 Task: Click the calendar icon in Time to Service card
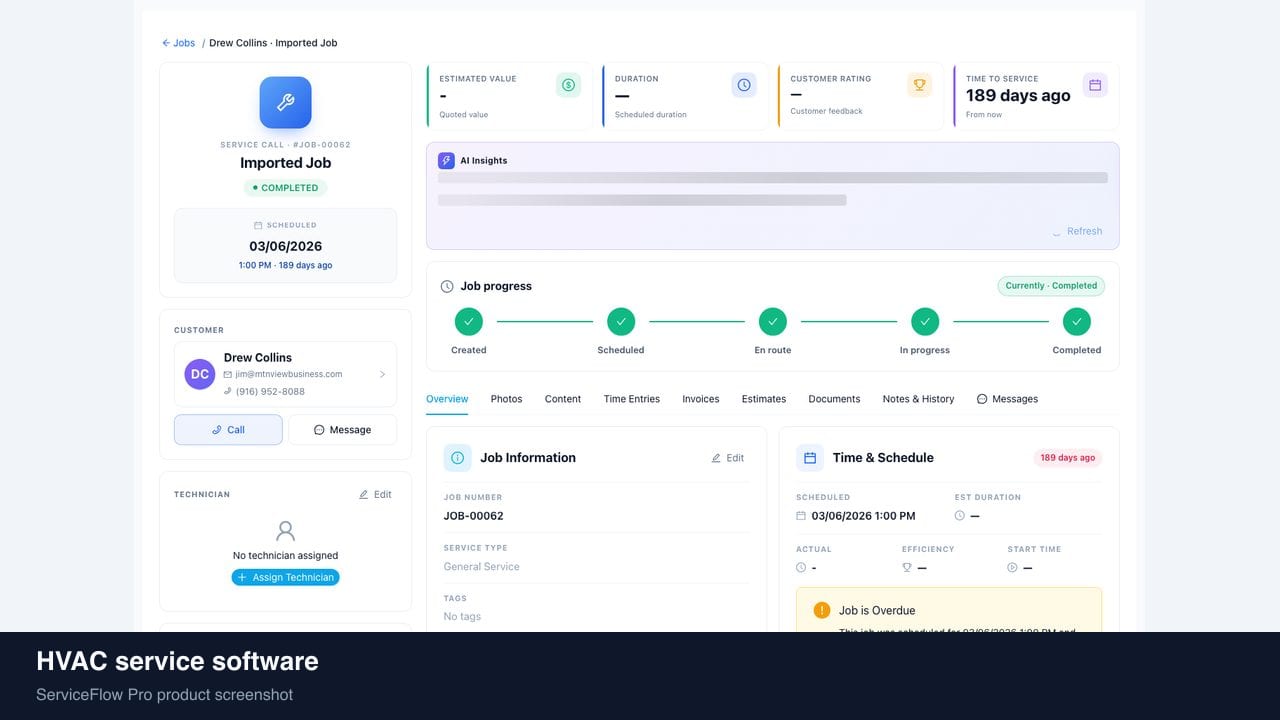pos(1095,85)
